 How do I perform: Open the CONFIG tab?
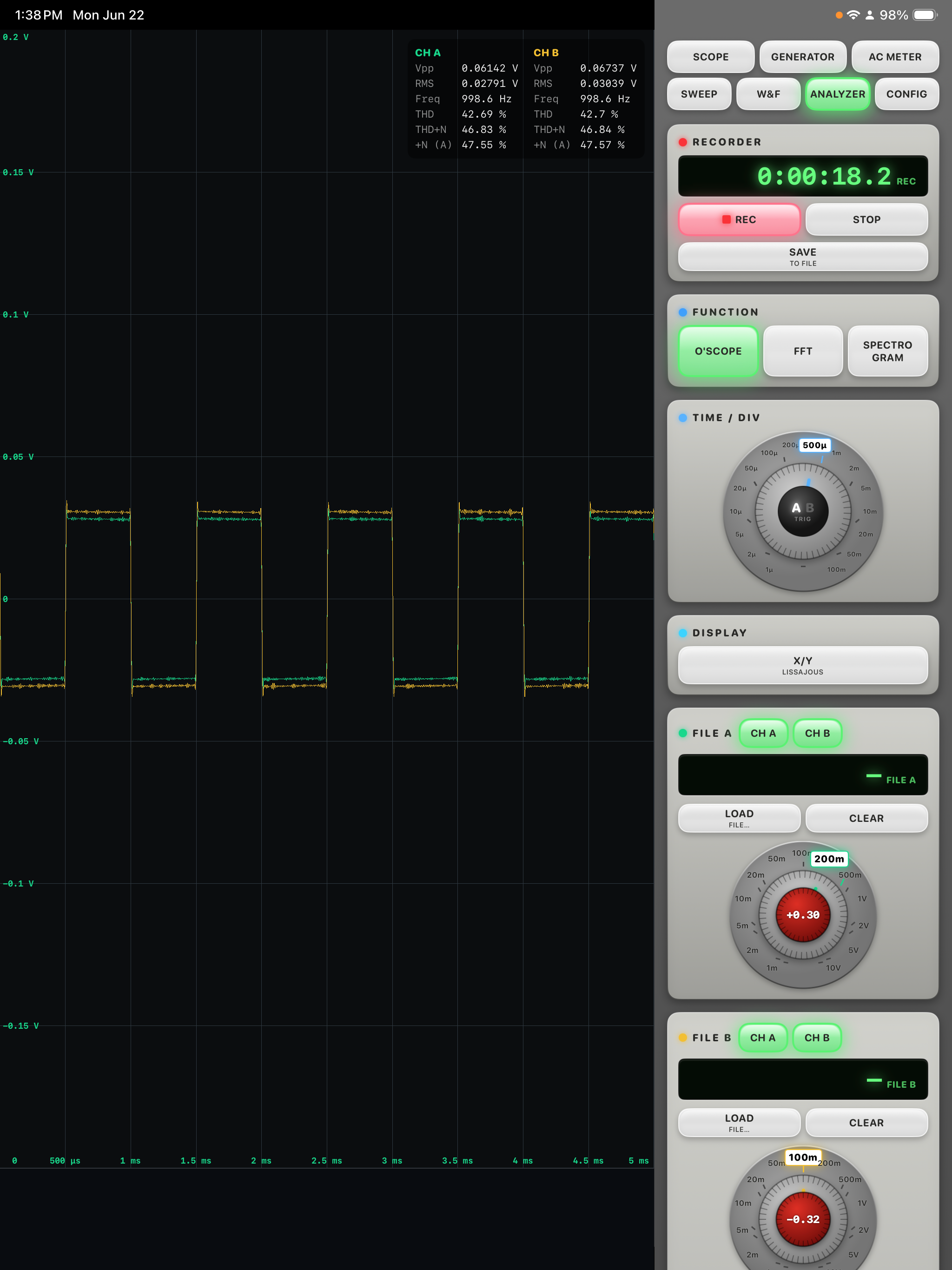[x=906, y=94]
